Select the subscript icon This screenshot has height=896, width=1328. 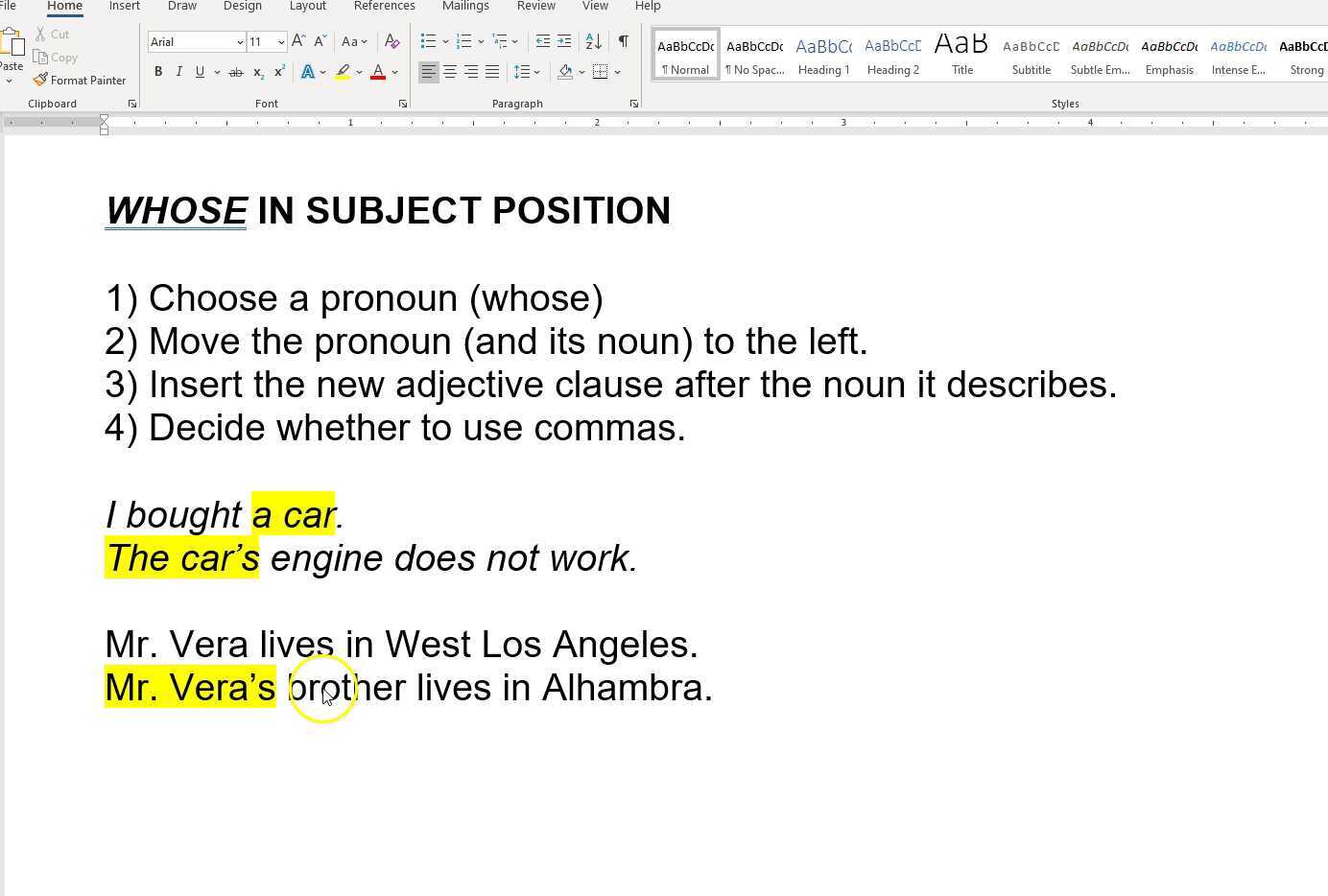[x=257, y=71]
